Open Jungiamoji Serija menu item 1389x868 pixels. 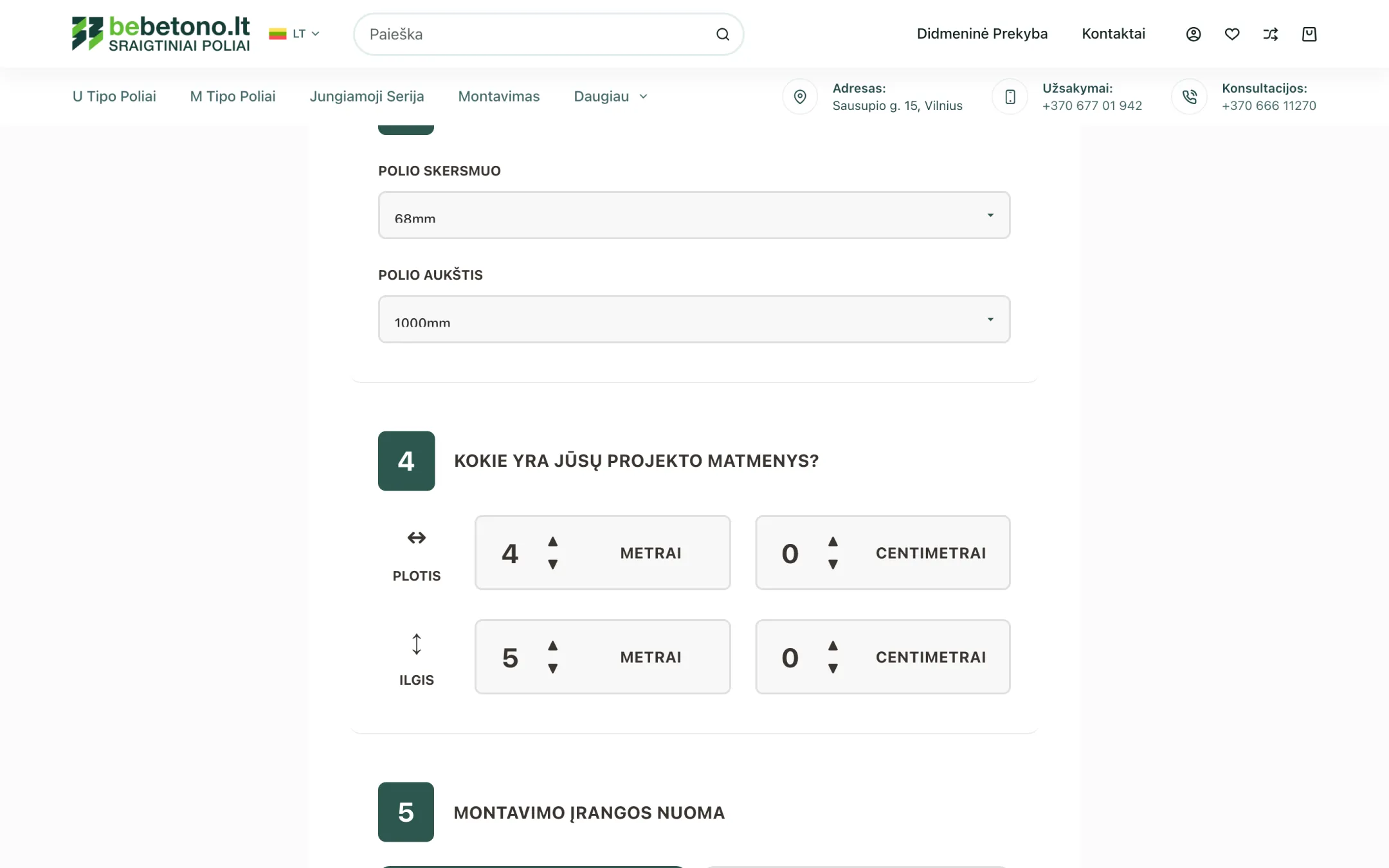click(x=367, y=96)
